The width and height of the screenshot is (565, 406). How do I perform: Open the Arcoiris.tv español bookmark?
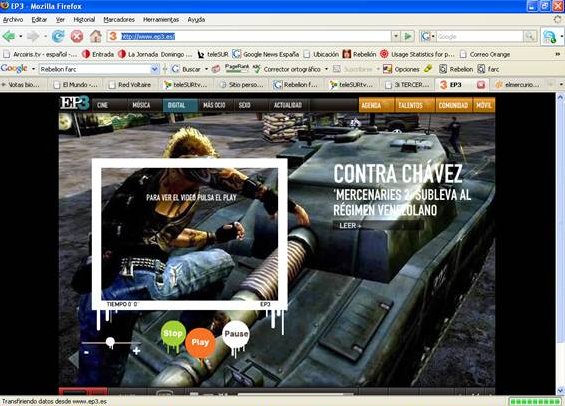click(40, 54)
